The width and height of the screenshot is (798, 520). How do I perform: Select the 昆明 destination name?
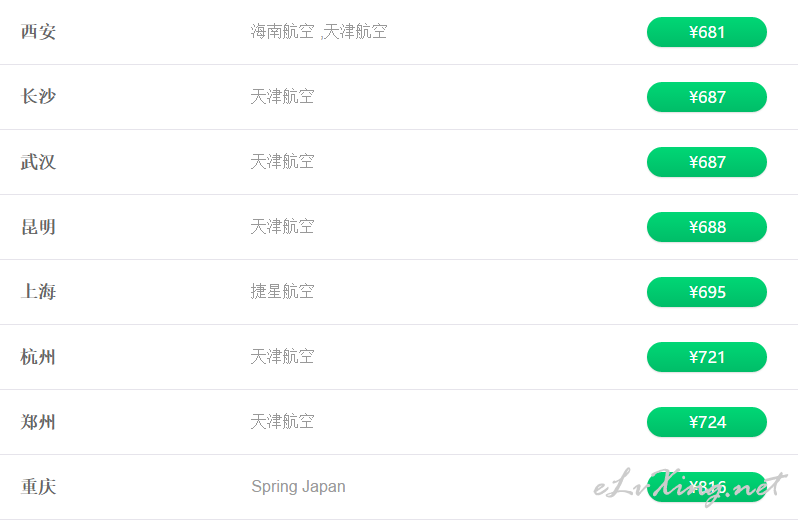point(38,227)
